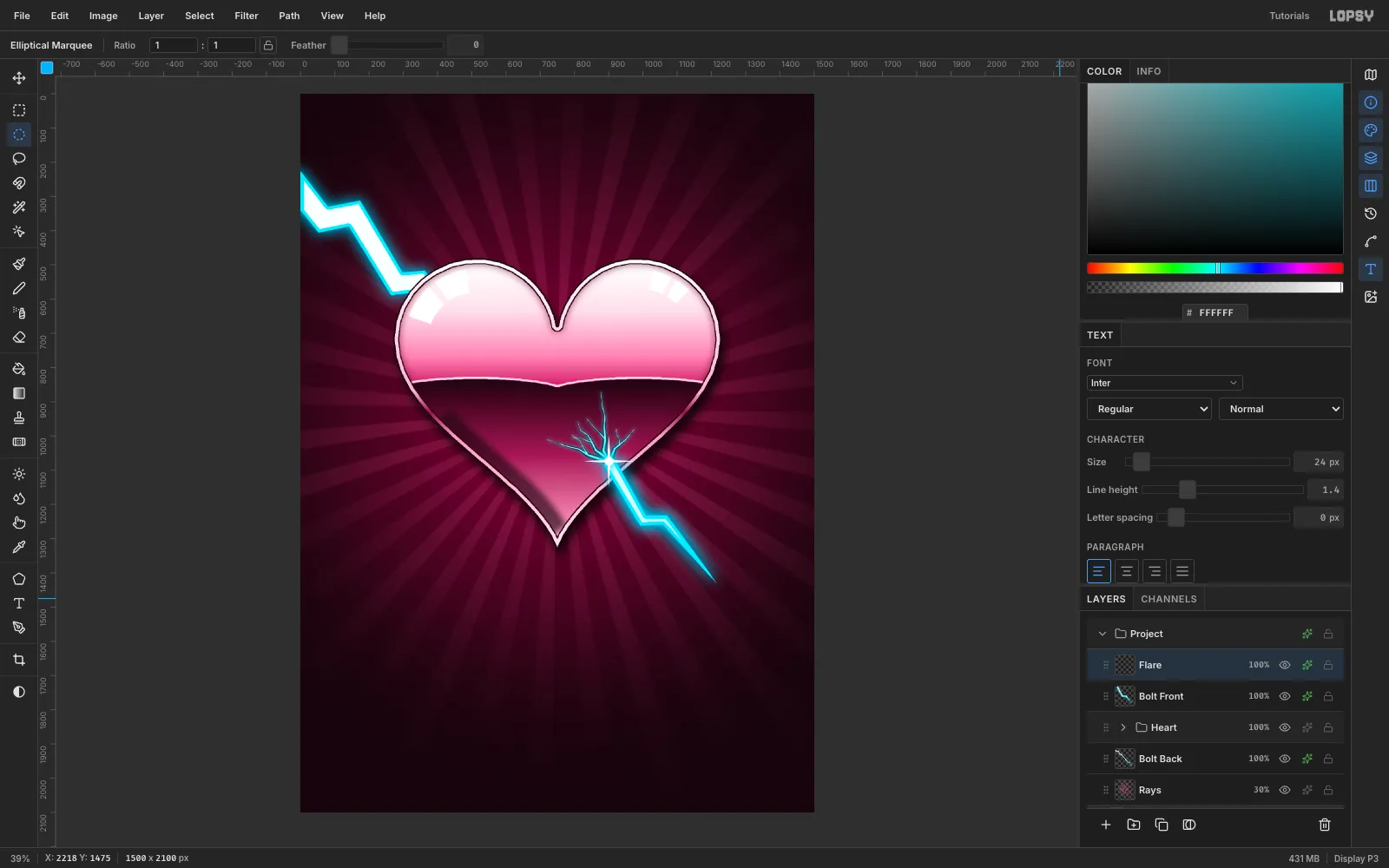
Task: Align paragraph left
Action: [1098, 571]
